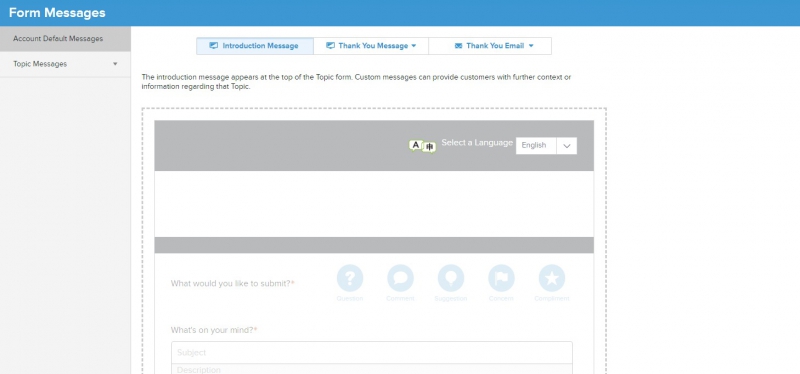Click the language translate icon

(x=422, y=146)
